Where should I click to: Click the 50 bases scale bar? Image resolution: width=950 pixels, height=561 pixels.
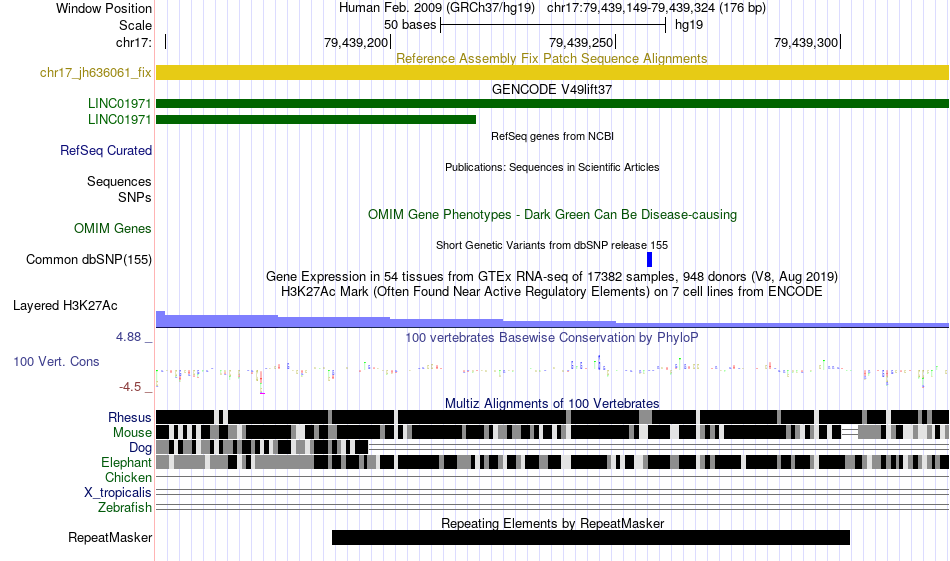pyautogui.click(x=553, y=25)
